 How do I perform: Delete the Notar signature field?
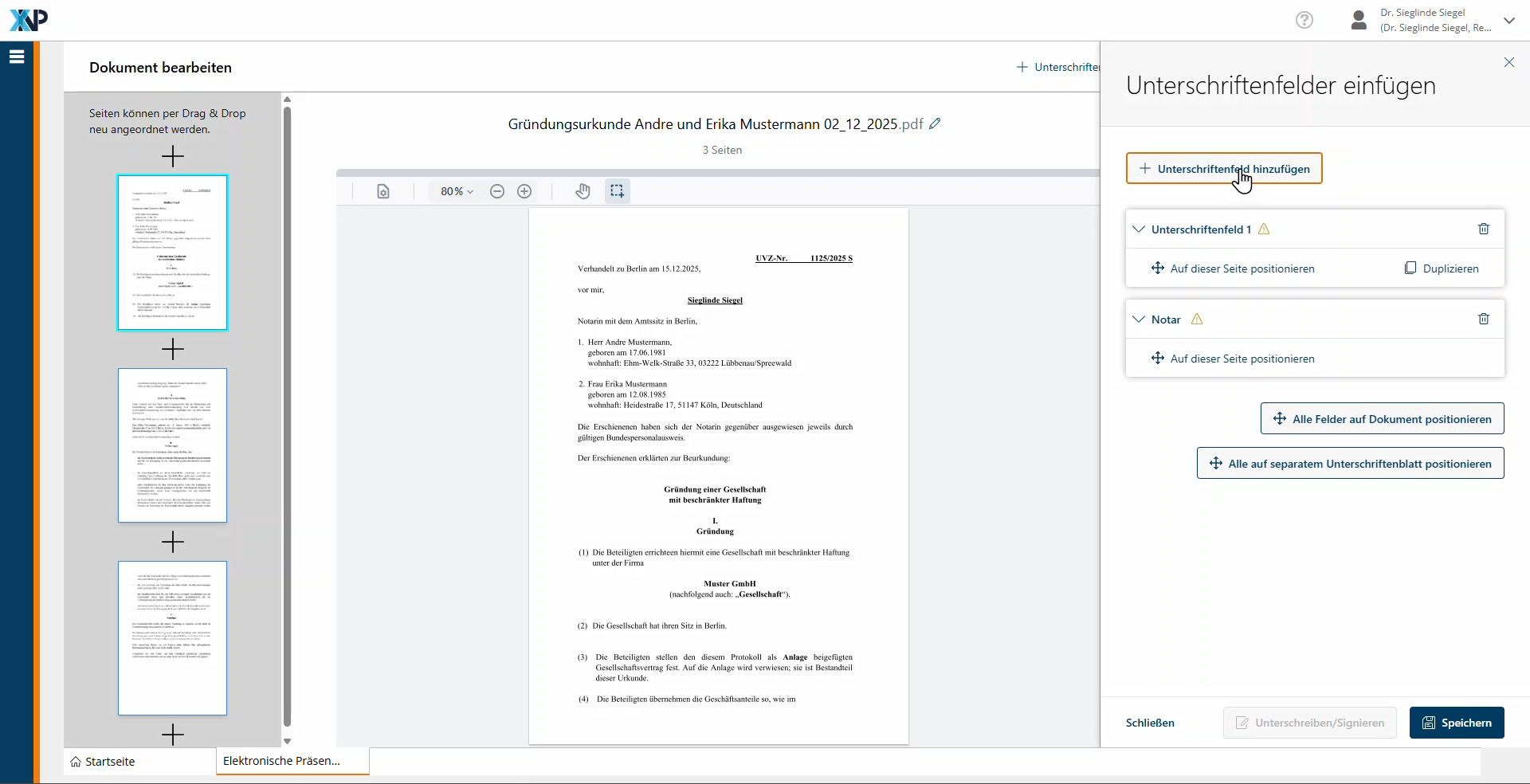[x=1483, y=319]
